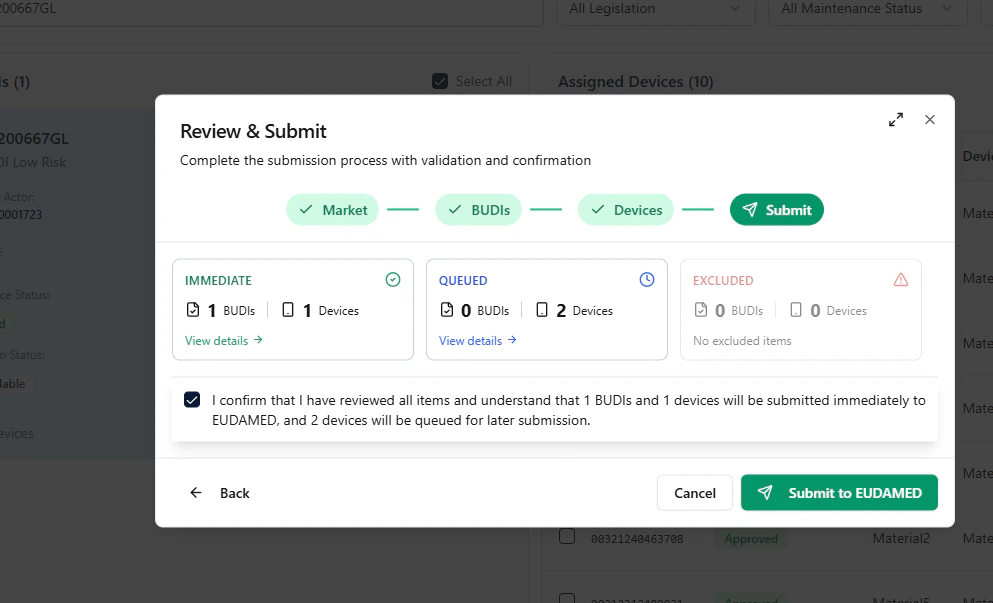Toggle the Select All checkbox

pos(439,81)
